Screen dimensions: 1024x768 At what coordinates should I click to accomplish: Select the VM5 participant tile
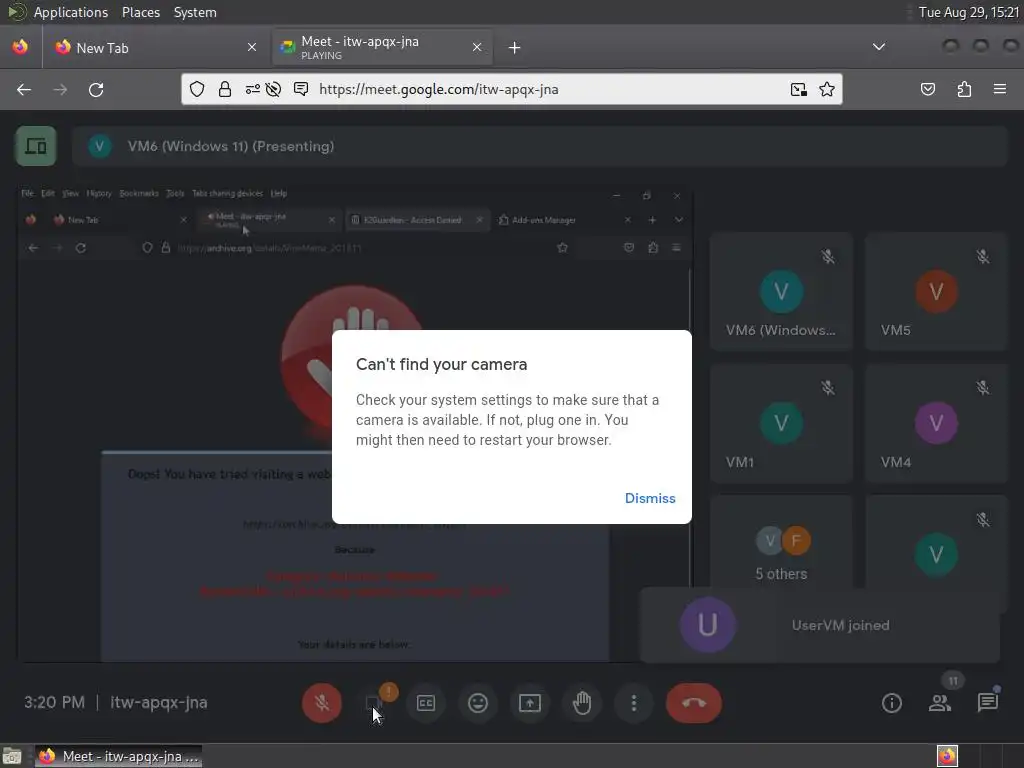(936, 291)
